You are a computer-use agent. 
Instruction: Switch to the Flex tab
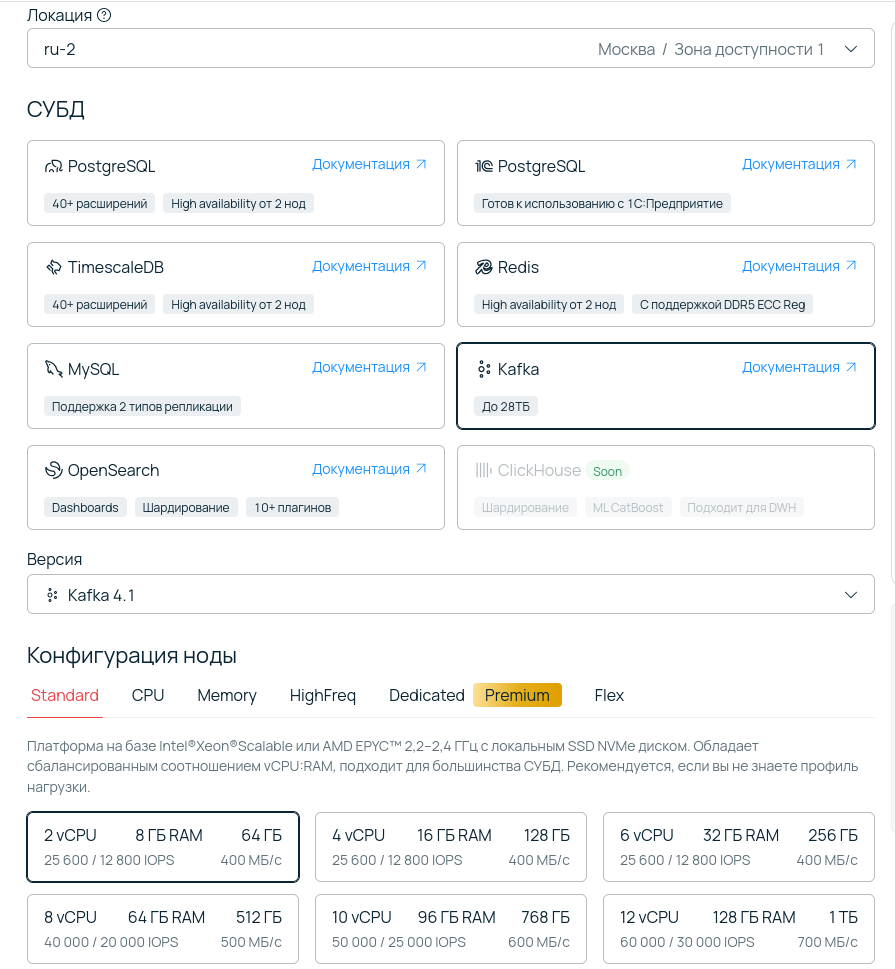609,696
